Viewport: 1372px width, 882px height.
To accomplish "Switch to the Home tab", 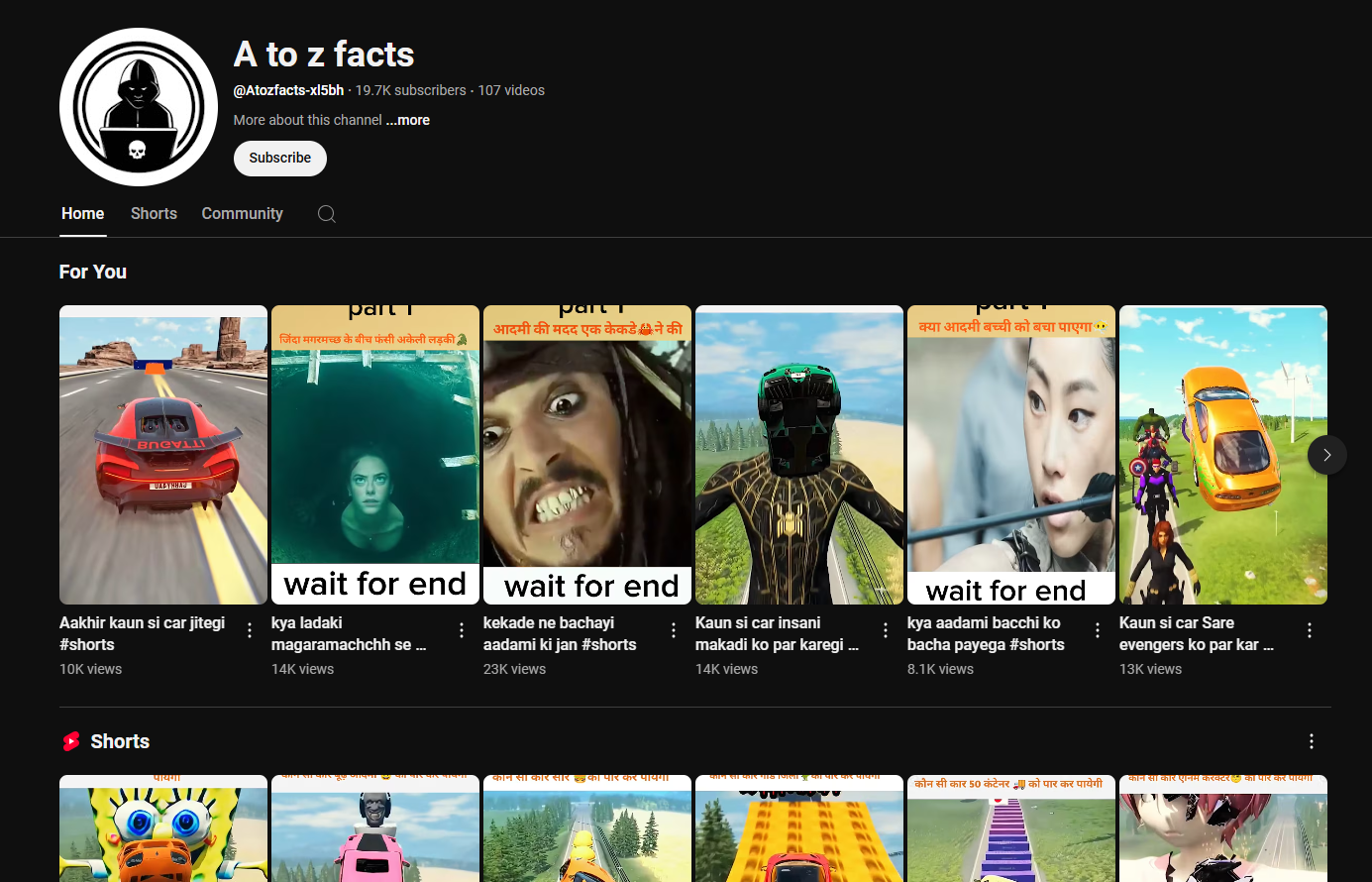I will [x=83, y=213].
